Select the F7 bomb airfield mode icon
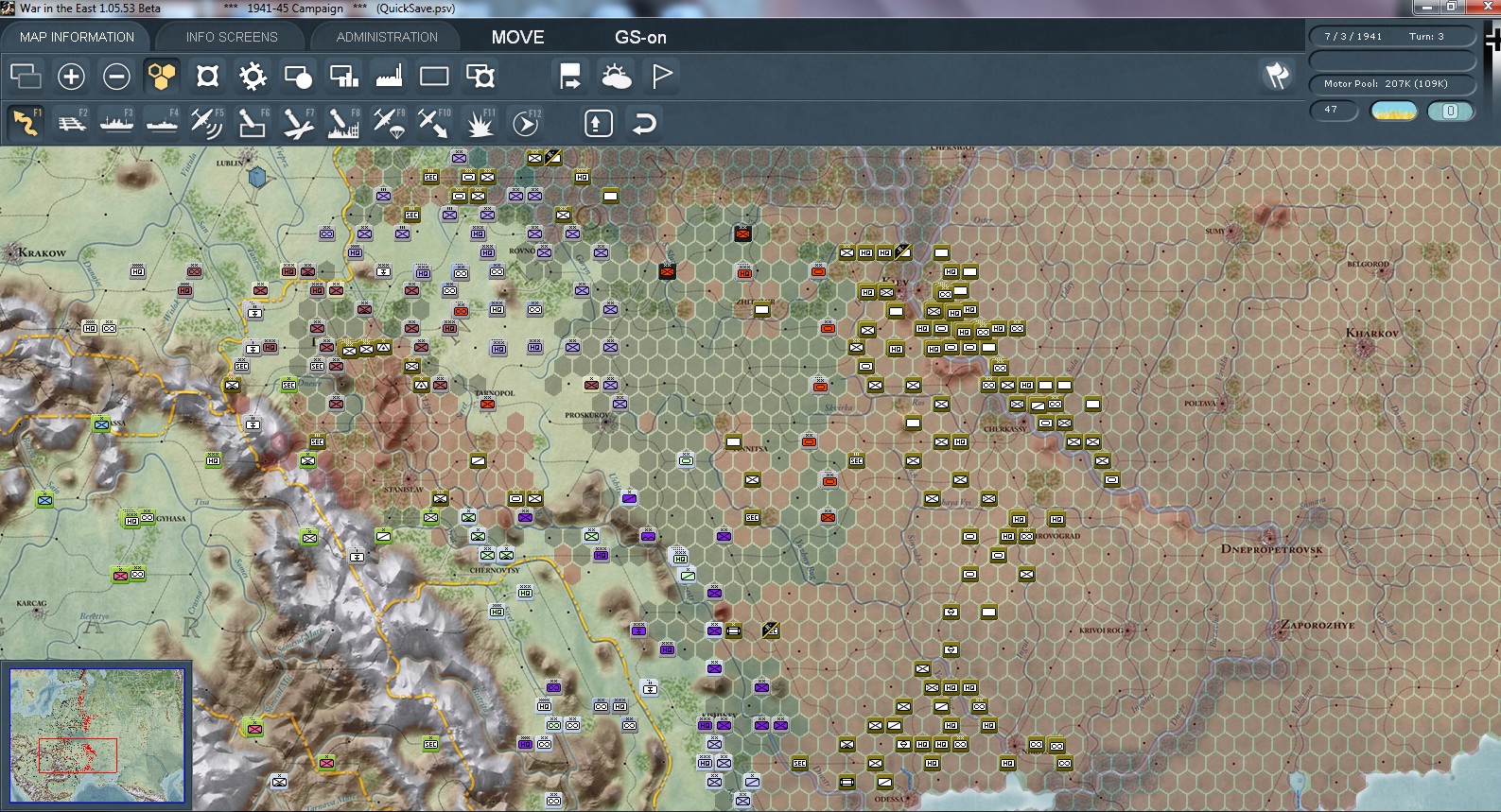Viewport: 1501px width, 812px height. (298, 123)
